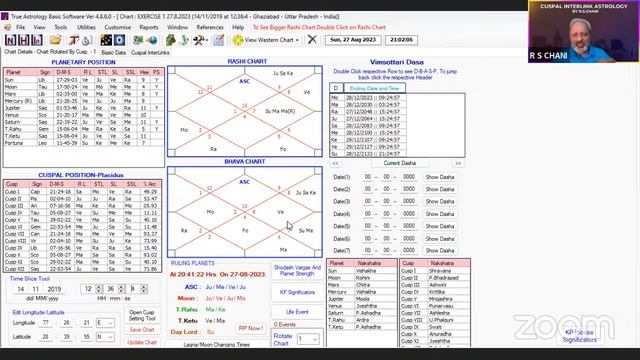
Task: Click the starry night sky icon
Action: (x=106, y=40)
